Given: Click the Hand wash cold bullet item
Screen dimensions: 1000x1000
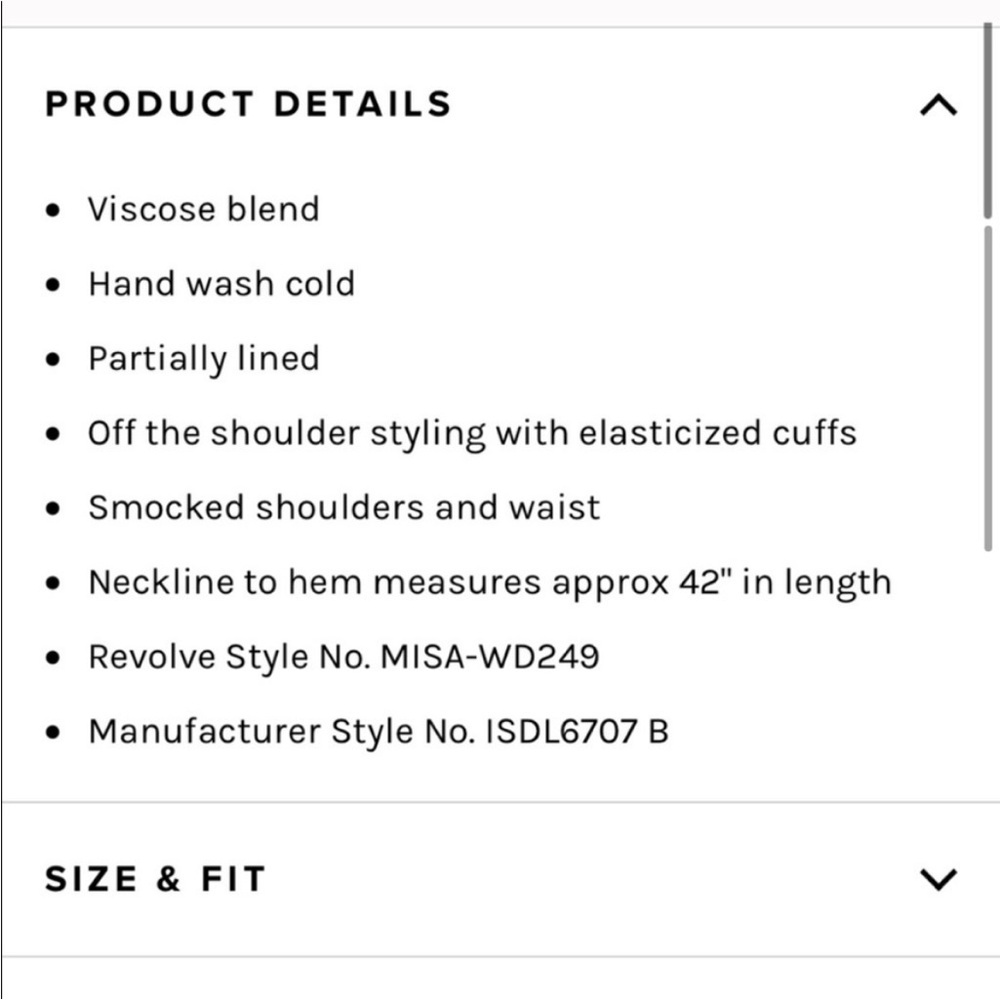Looking at the screenshot, I should (222, 283).
